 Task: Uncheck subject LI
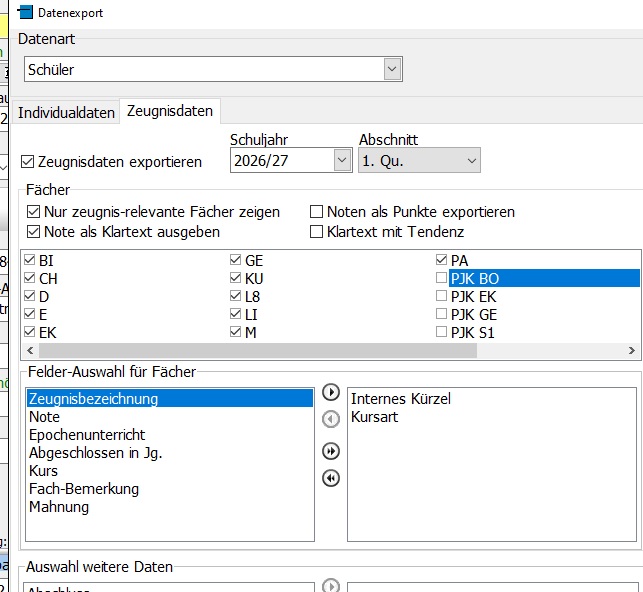click(x=235, y=314)
